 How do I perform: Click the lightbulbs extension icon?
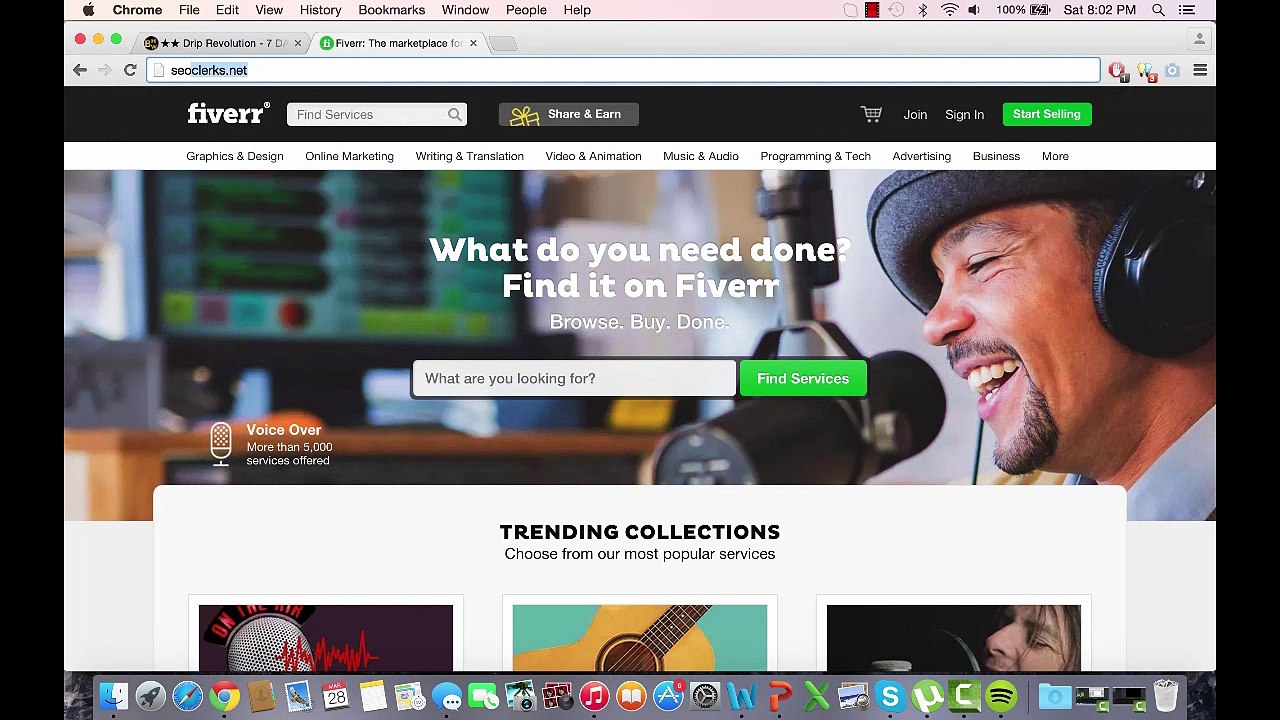point(1146,71)
